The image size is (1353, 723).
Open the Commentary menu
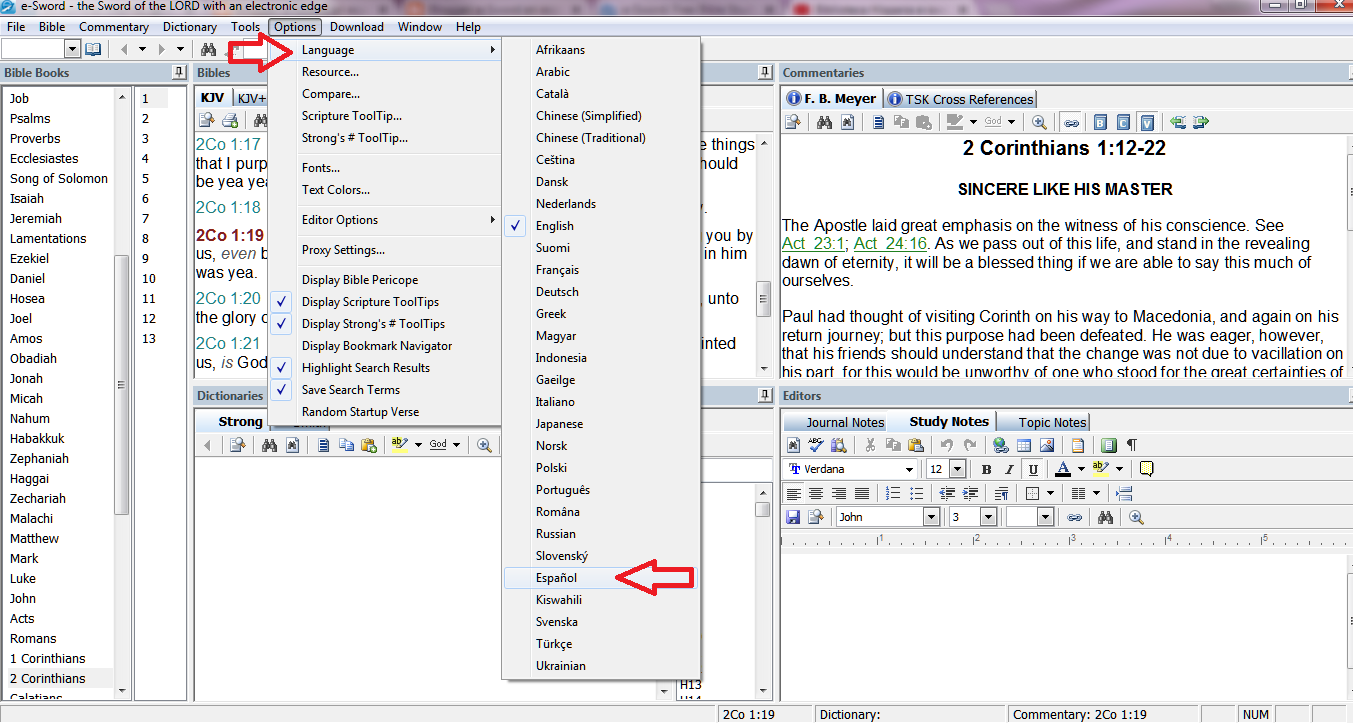coord(114,27)
